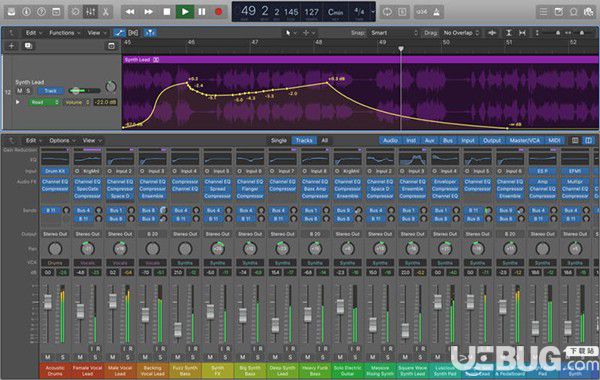This screenshot has height=380, width=600.
Task: Click the green Play button
Action: click(x=185, y=12)
